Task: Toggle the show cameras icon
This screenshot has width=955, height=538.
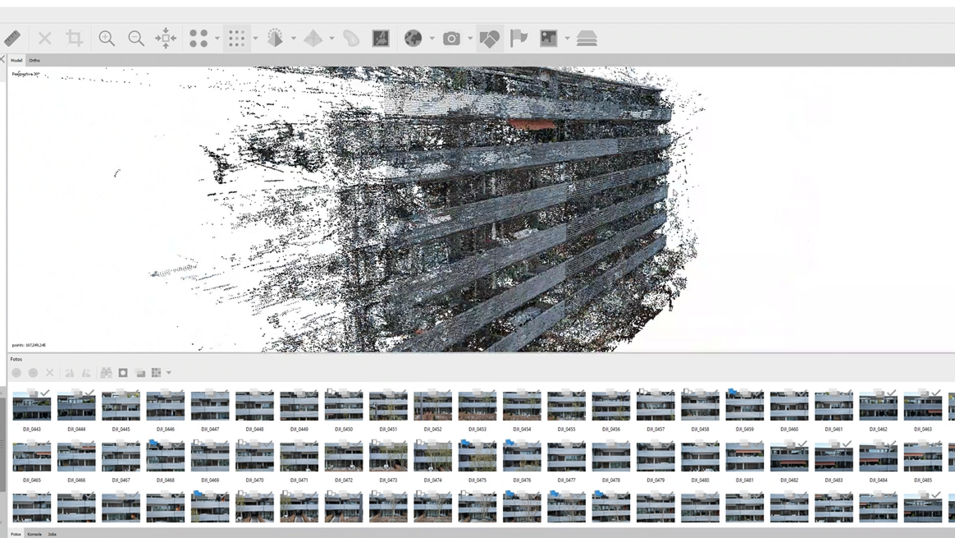Action: (451, 38)
